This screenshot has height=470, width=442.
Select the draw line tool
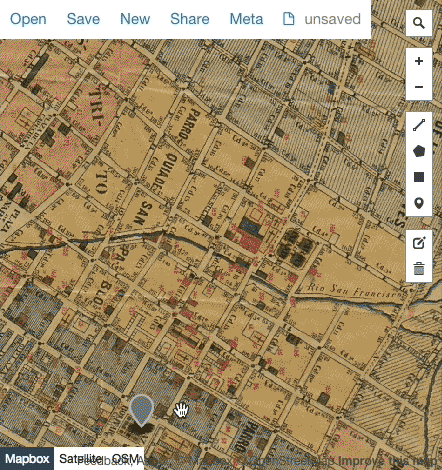tap(419, 125)
